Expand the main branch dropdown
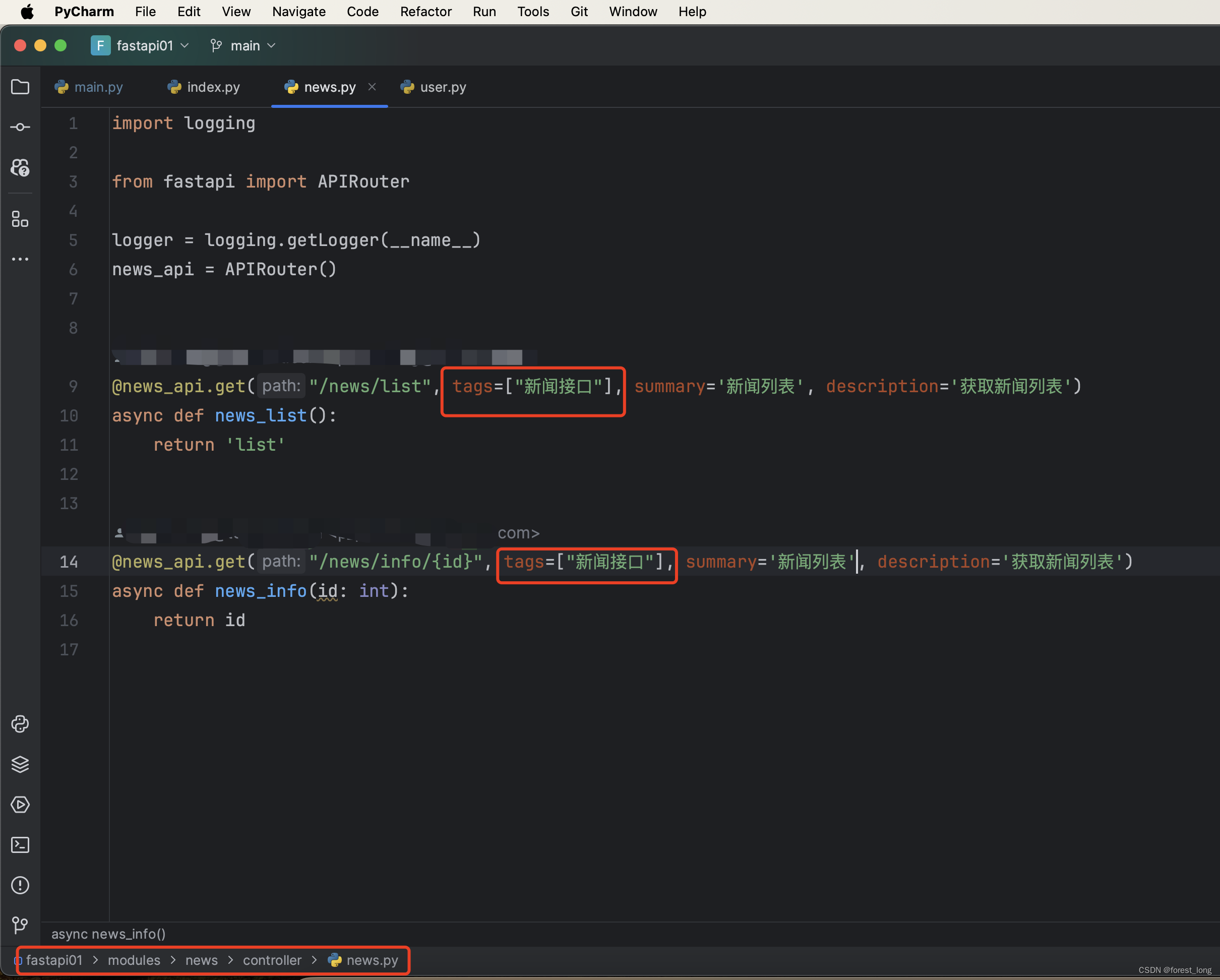Image resolution: width=1220 pixels, height=980 pixels. (272, 45)
